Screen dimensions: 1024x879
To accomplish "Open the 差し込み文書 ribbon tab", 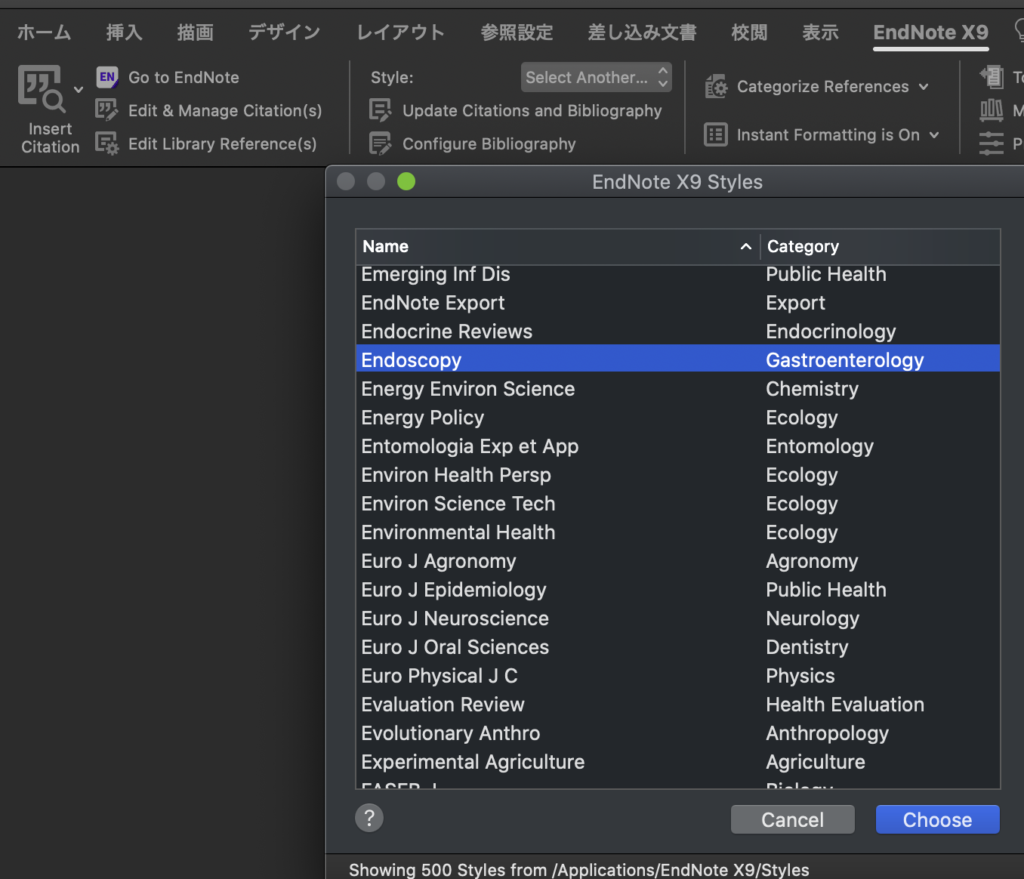I will coord(642,32).
